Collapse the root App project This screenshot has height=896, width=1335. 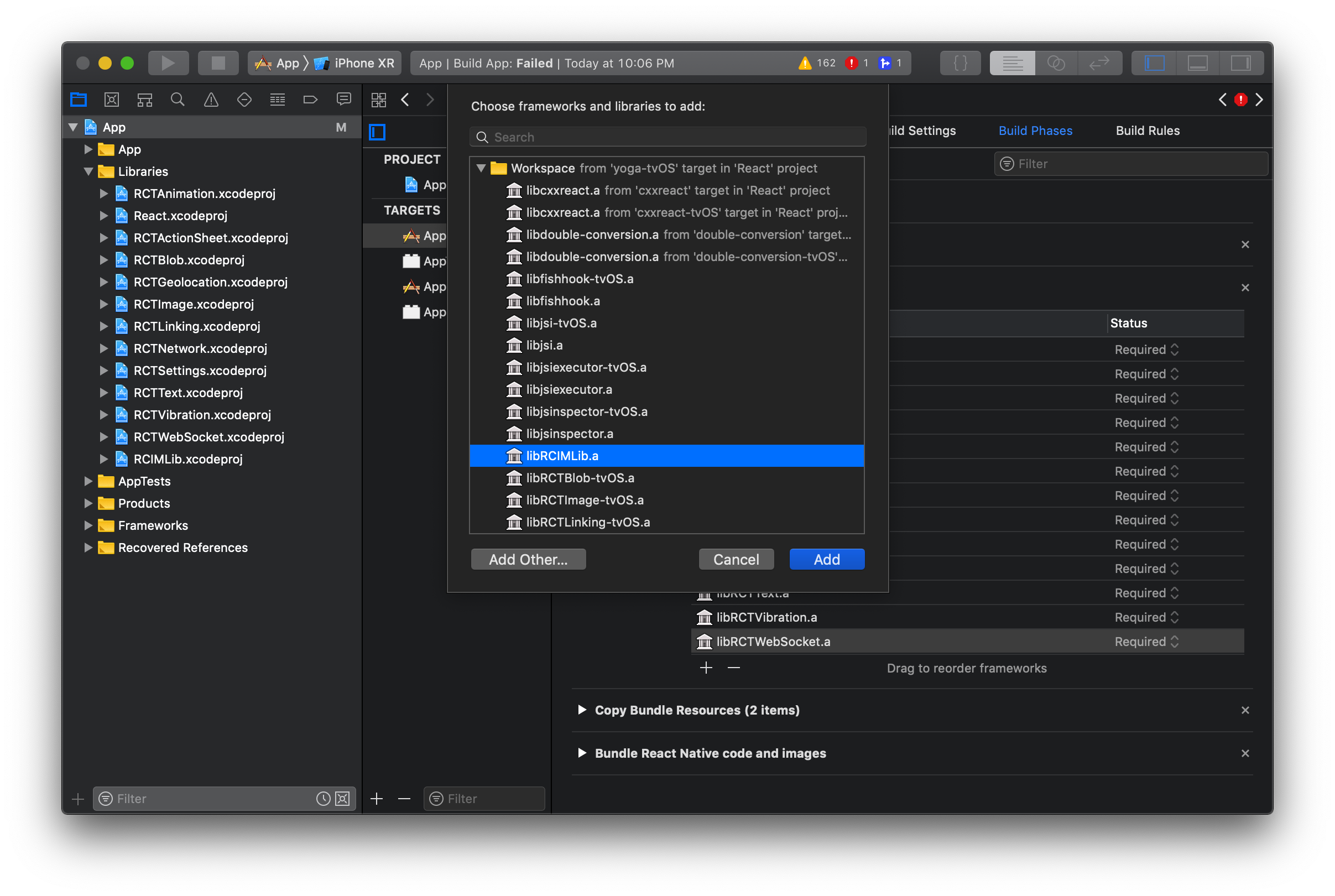(x=73, y=127)
